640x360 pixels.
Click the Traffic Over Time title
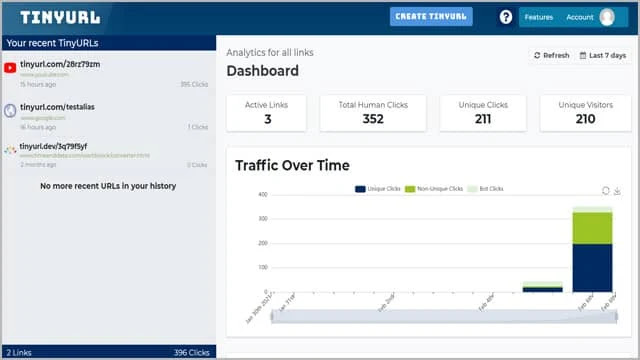(292, 165)
